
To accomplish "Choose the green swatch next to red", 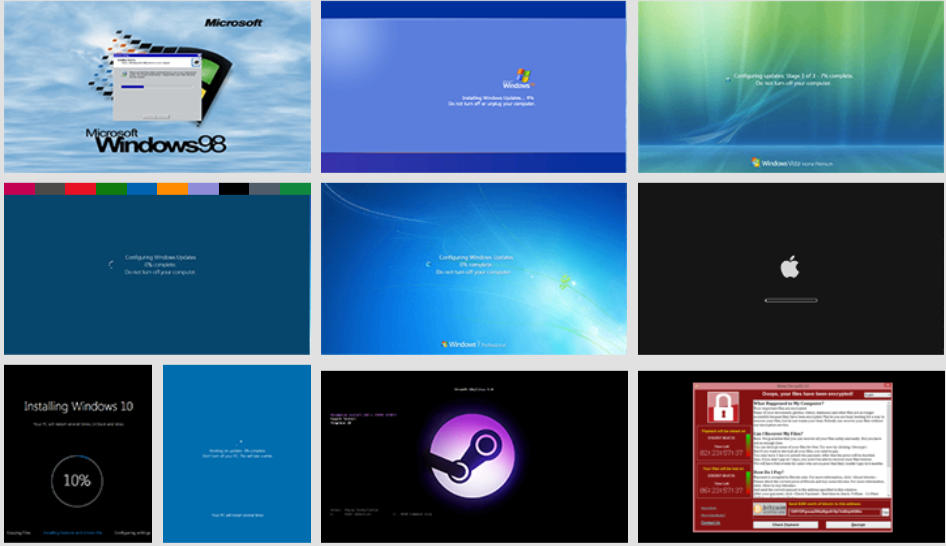I will tap(112, 189).
